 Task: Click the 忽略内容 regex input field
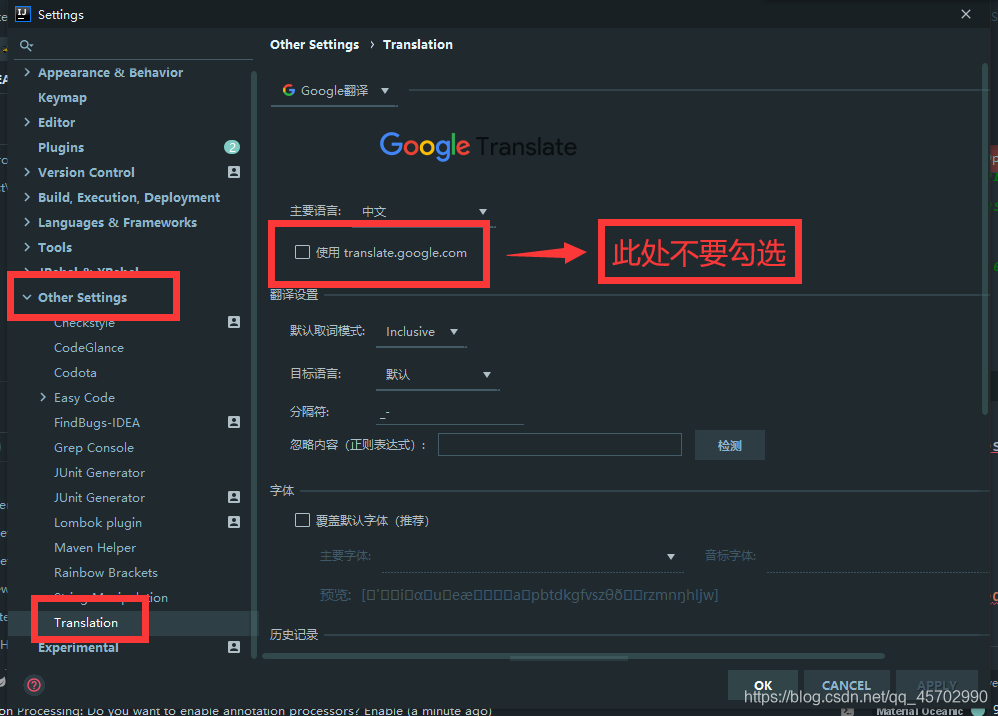(x=559, y=444)
